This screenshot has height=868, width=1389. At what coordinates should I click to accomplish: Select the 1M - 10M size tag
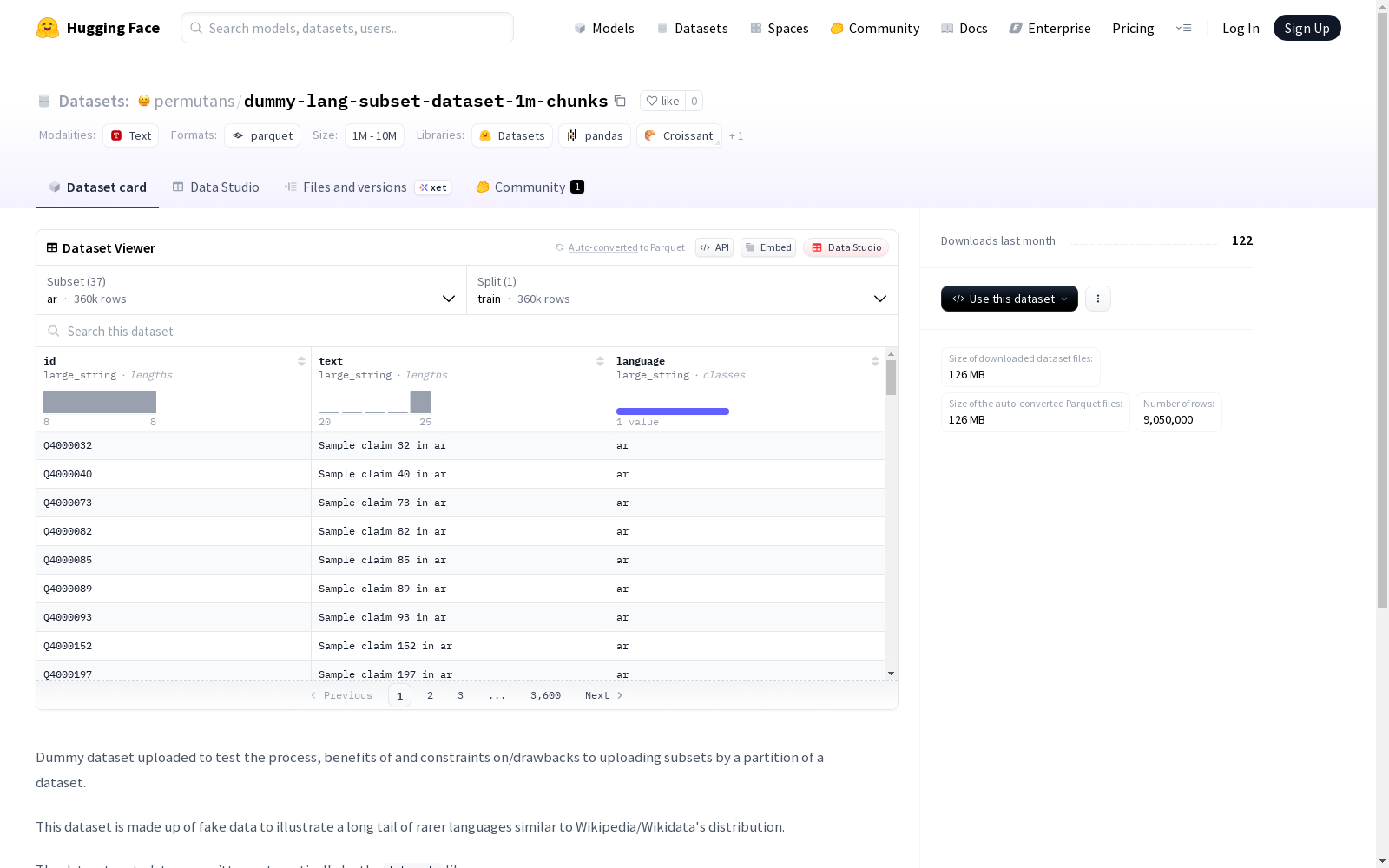374,135
